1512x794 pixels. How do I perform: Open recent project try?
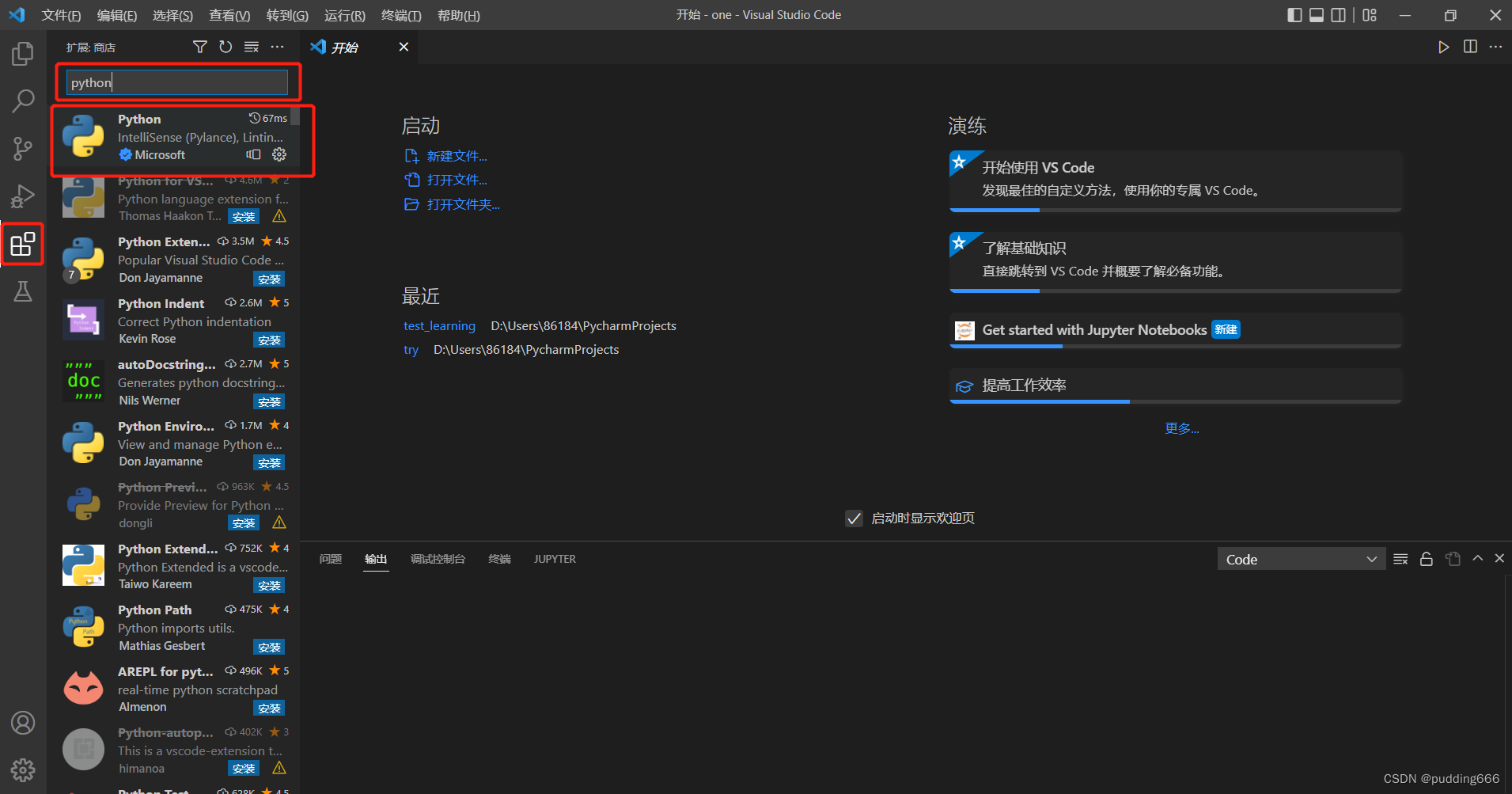(411, 350)
